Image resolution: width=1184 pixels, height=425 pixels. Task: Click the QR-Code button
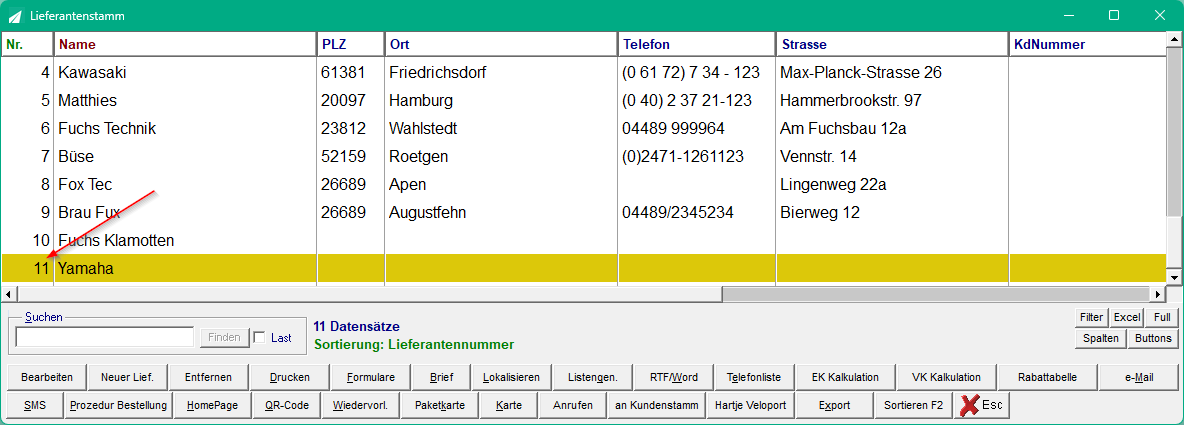tap(287, 405)
